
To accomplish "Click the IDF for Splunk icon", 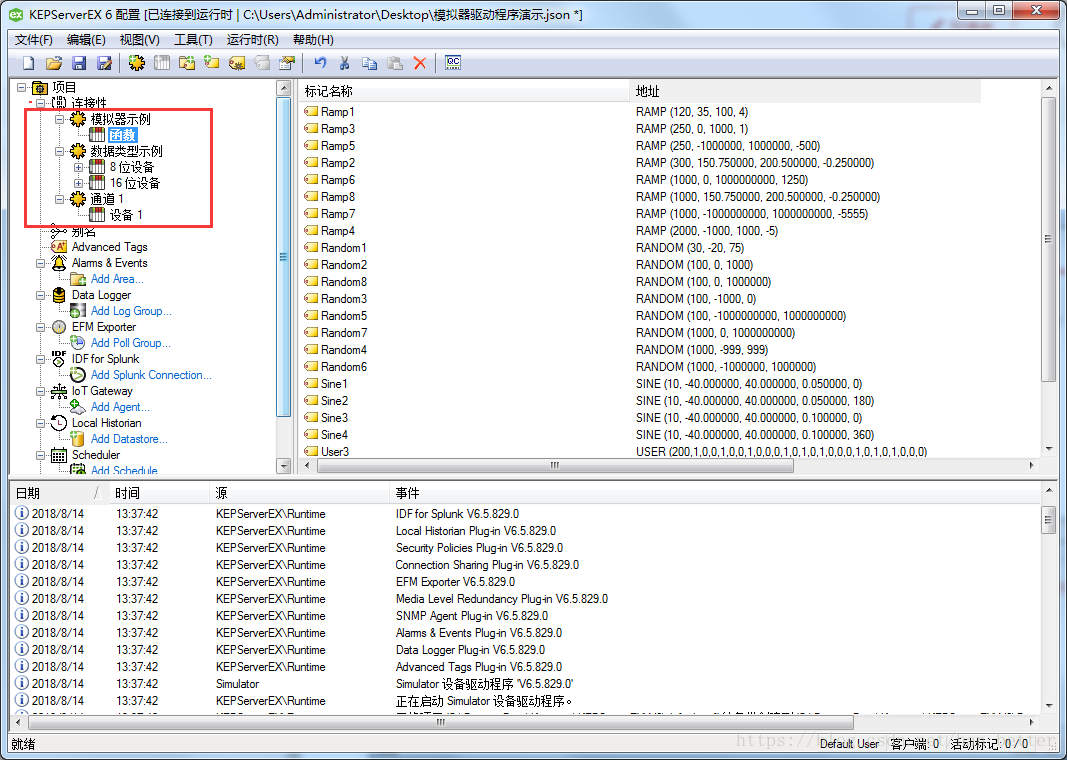I will (x=59, y=359).
